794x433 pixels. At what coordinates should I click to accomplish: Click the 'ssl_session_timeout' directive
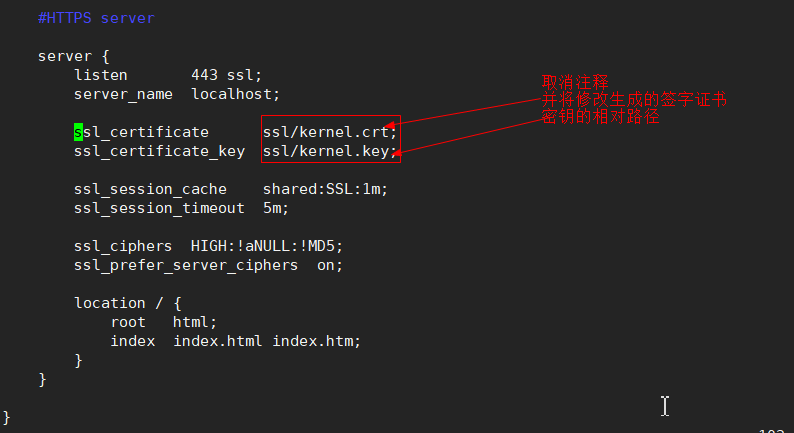point(159,208)
